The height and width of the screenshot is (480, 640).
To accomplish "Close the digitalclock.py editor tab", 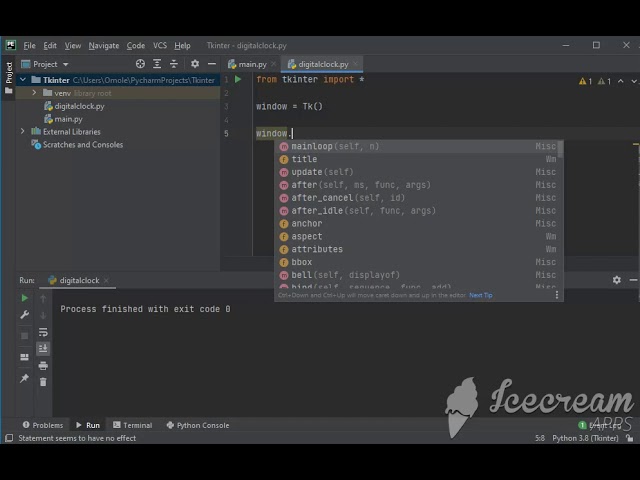I will (356, 64).
